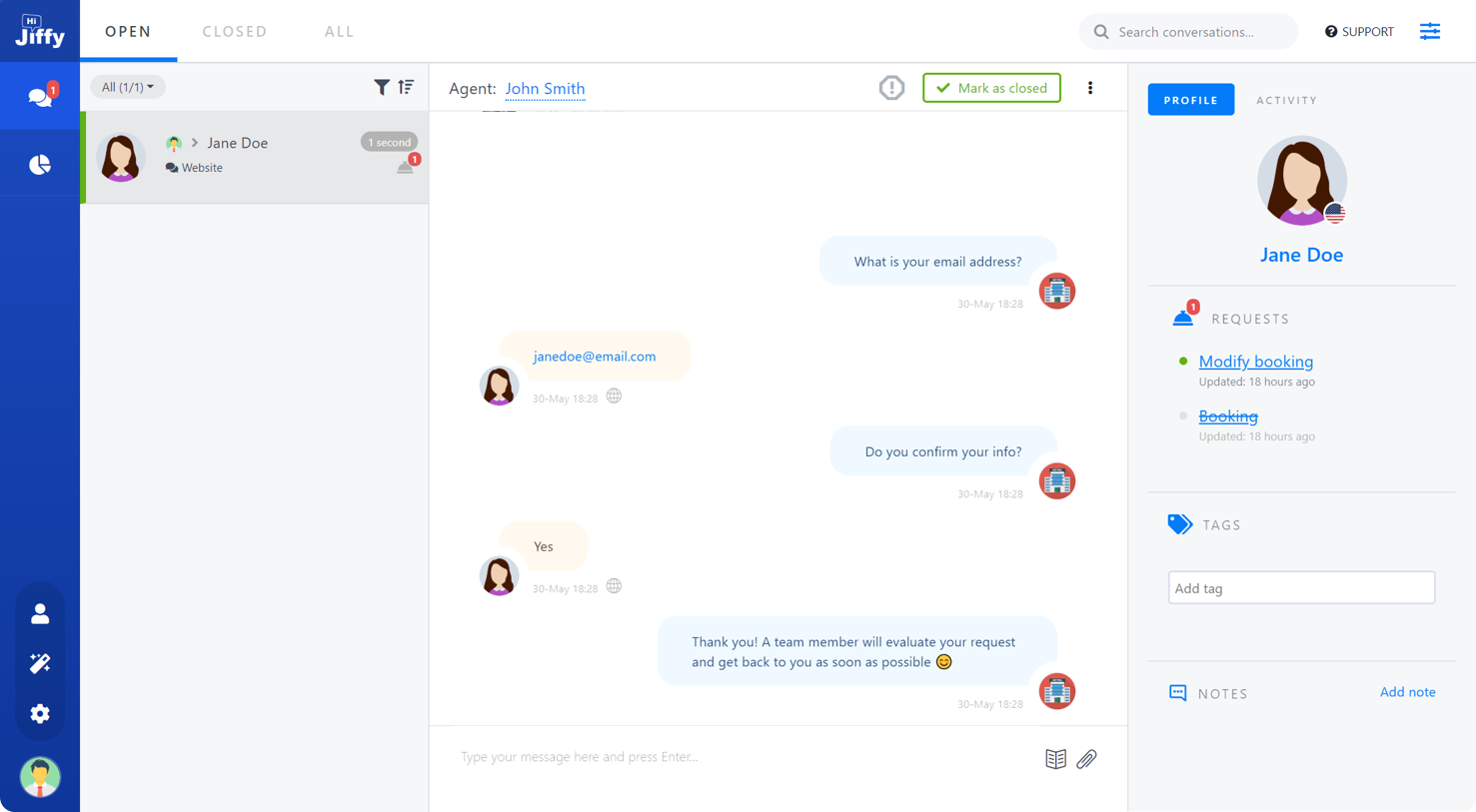The width and height of the screenshot is (1476, 812).
Task: Click the globe icon beside the Yes message
Action: tap(615, 586)
